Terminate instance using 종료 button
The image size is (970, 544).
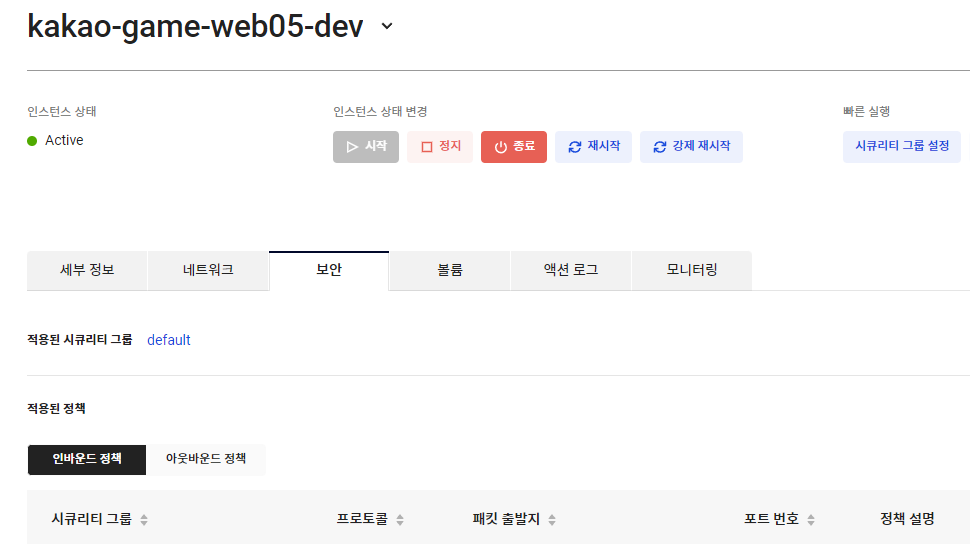point(513,147)
